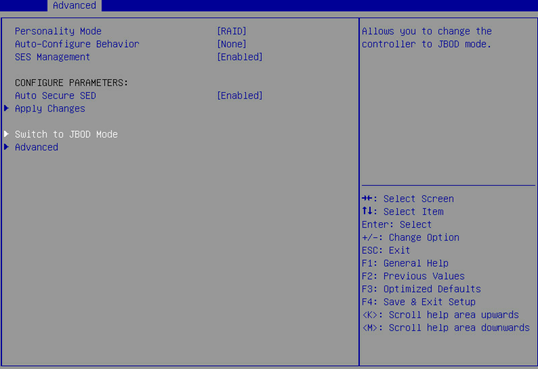
Task: Select the Personality Mode setting
Action: tap(58, 31)
